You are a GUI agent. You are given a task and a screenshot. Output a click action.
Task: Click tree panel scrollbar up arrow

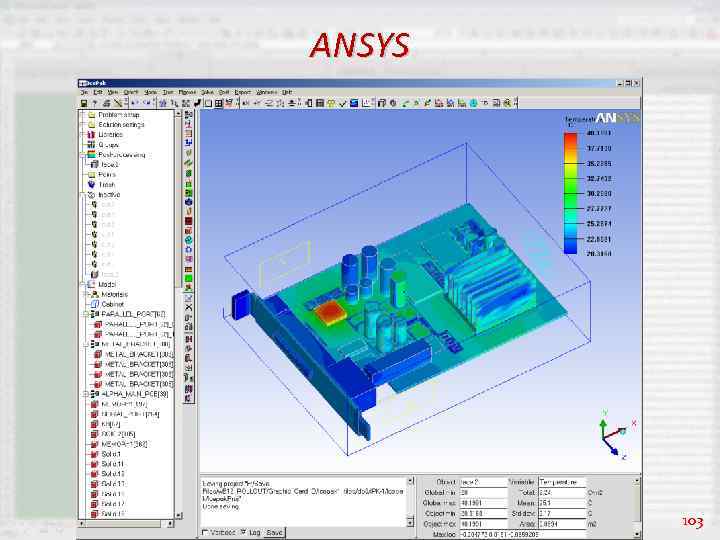pyautogui.click(x=179, y=113)
